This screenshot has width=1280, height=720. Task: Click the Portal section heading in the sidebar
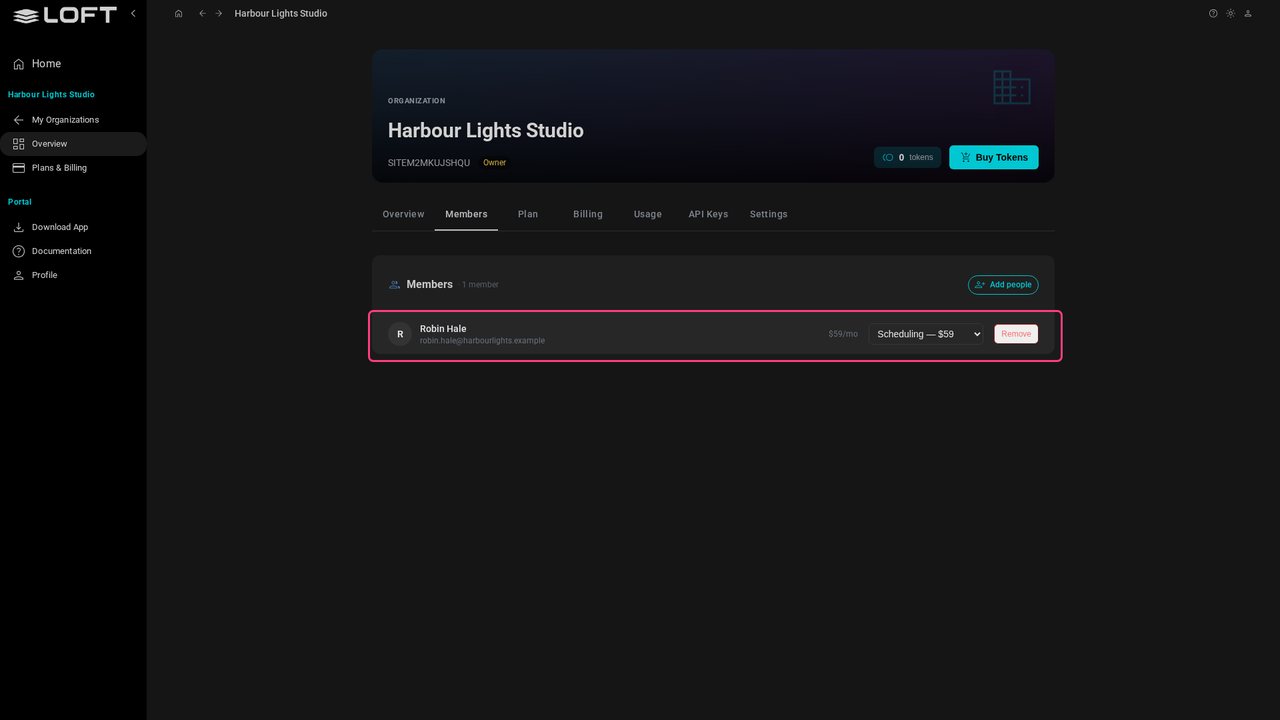pos(20,202)
